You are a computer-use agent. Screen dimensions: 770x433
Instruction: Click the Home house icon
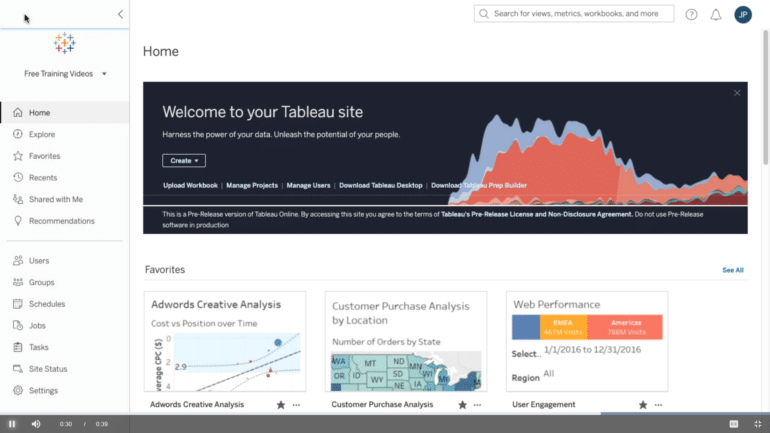tap(18, 112)
